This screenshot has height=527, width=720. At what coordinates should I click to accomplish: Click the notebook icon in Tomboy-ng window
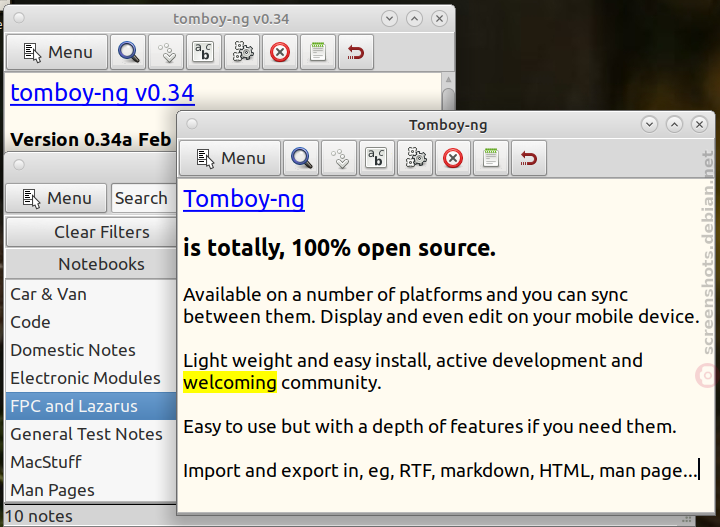point(491,158)
